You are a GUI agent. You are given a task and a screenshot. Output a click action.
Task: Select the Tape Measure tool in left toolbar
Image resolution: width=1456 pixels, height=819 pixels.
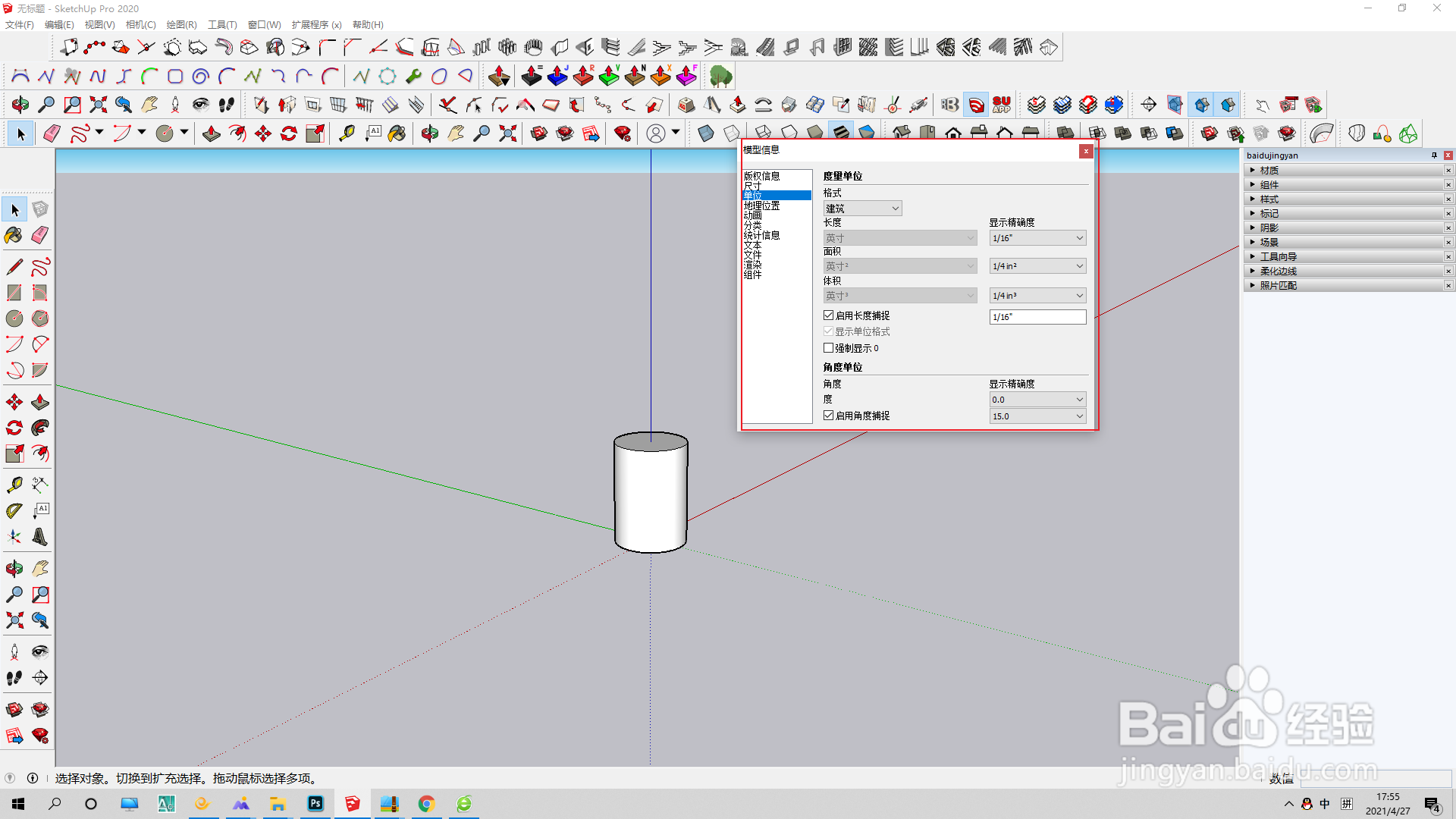click(x=14, y=485)
